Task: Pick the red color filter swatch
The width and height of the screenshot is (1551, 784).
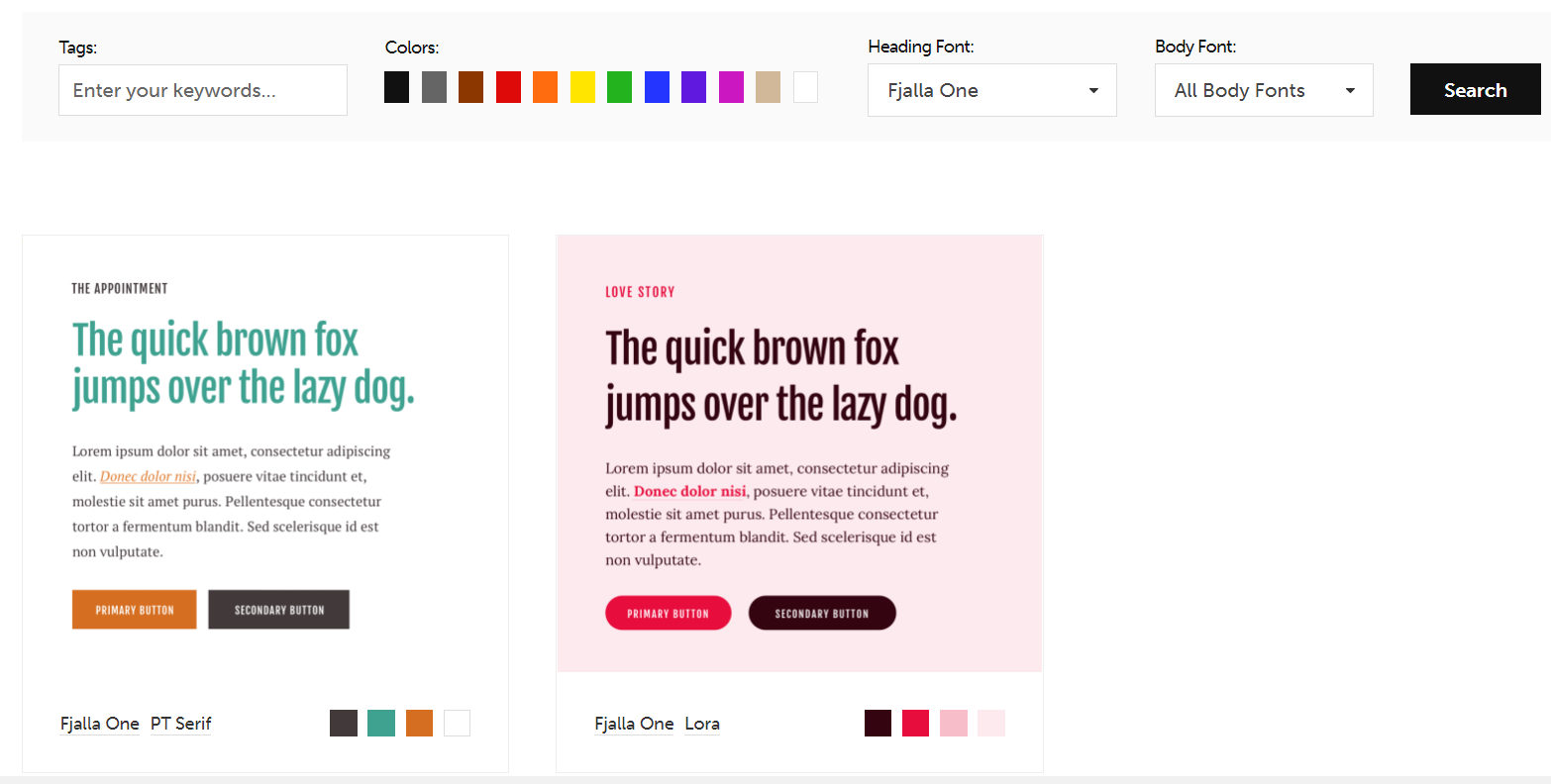Action: (508, 87)
